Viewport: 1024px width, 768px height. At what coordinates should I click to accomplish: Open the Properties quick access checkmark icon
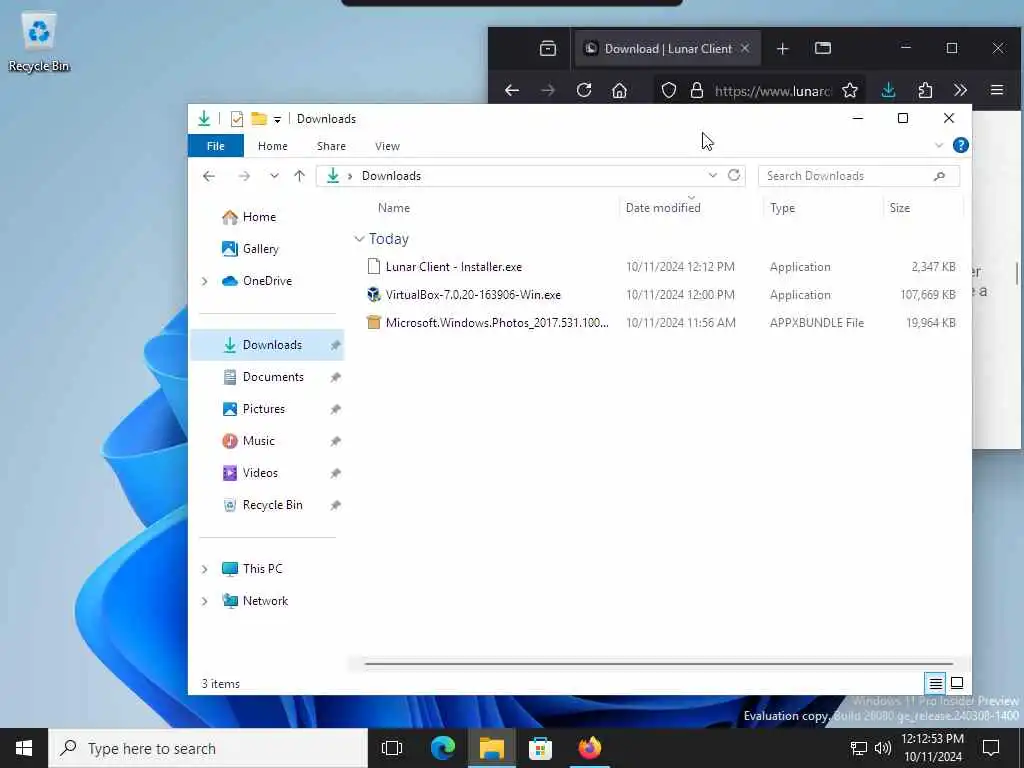click(x=237, y=119)
